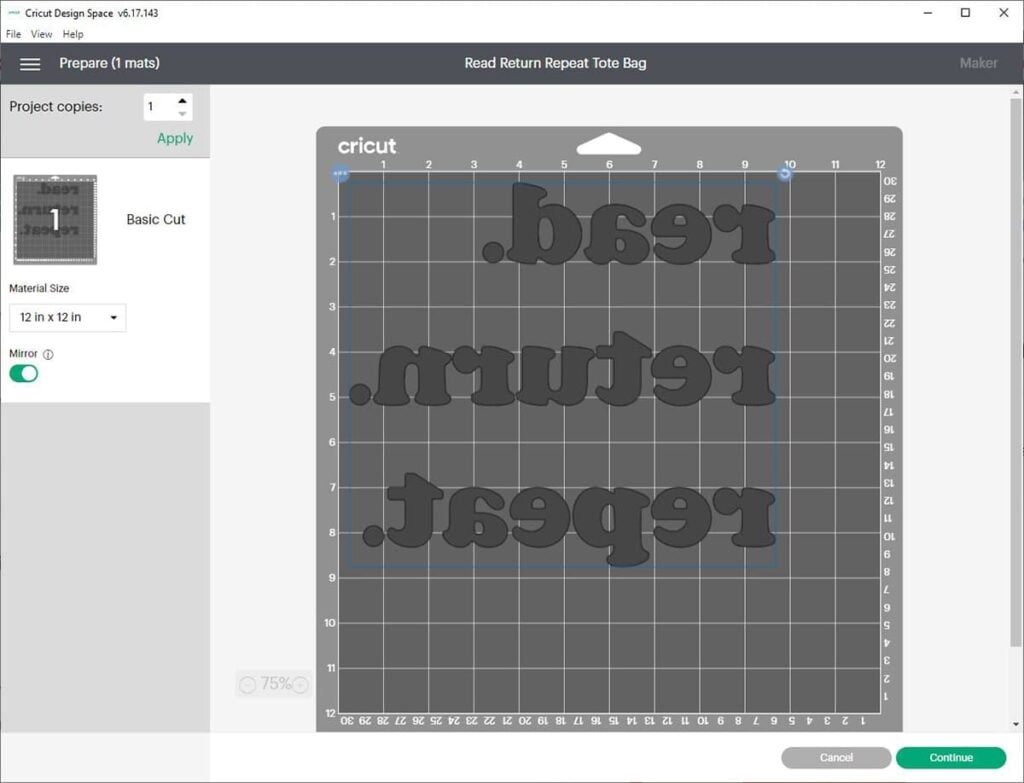
Task: Decrease project copies with the down arrow
Action: click(182, 114)
